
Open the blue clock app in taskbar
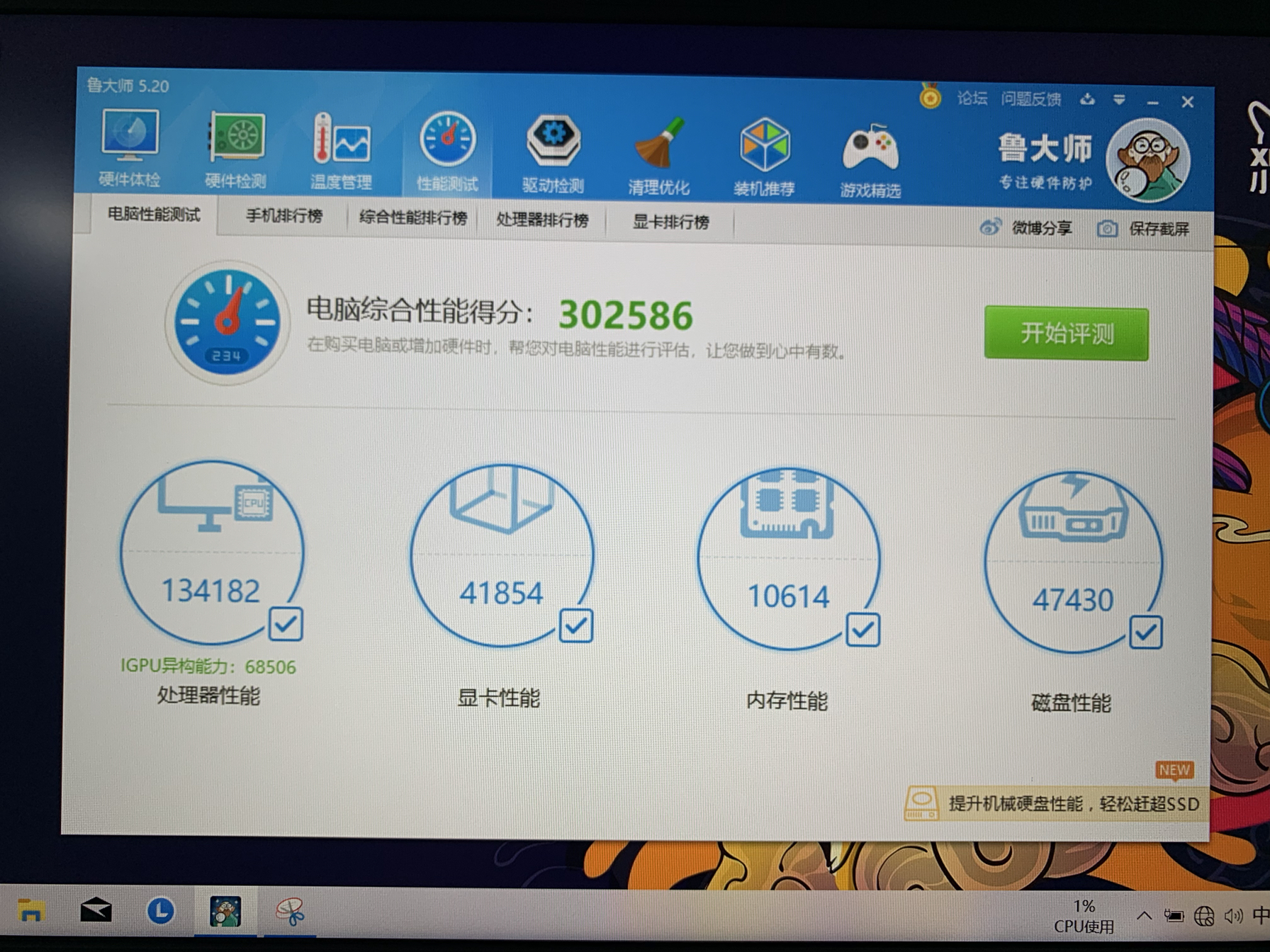160,910
